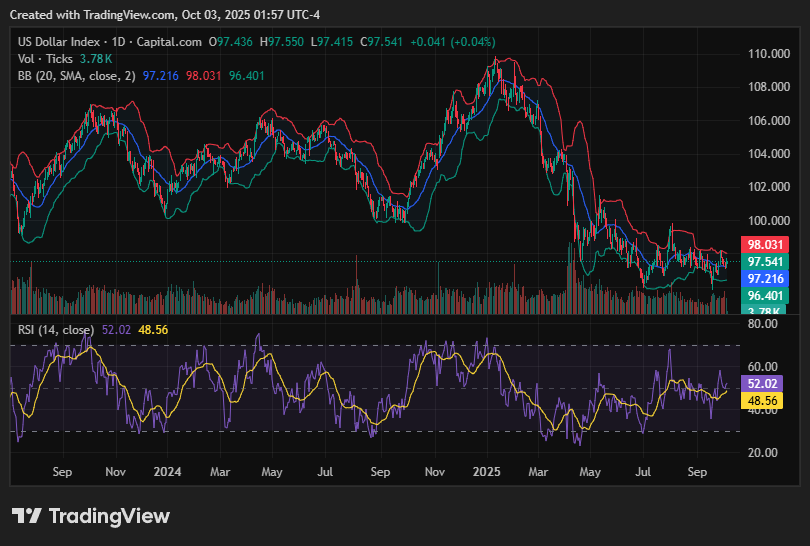Click blue 97.216 basis price tag on axis
The width and height of the screenshot is (810, 546).
point(765,278)
